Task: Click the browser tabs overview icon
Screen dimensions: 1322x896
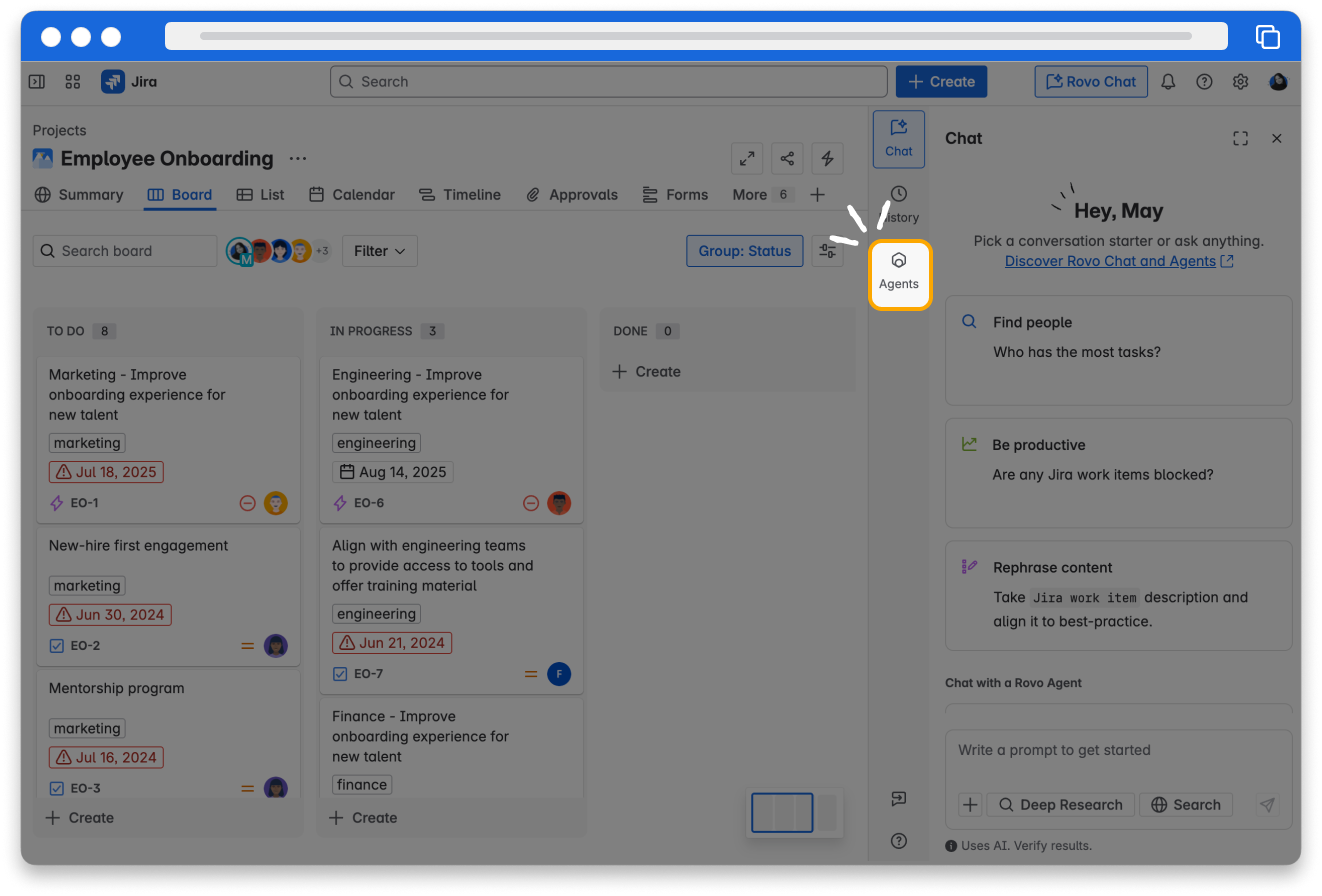Action: pyautogui.click(x=1267, y=37)
